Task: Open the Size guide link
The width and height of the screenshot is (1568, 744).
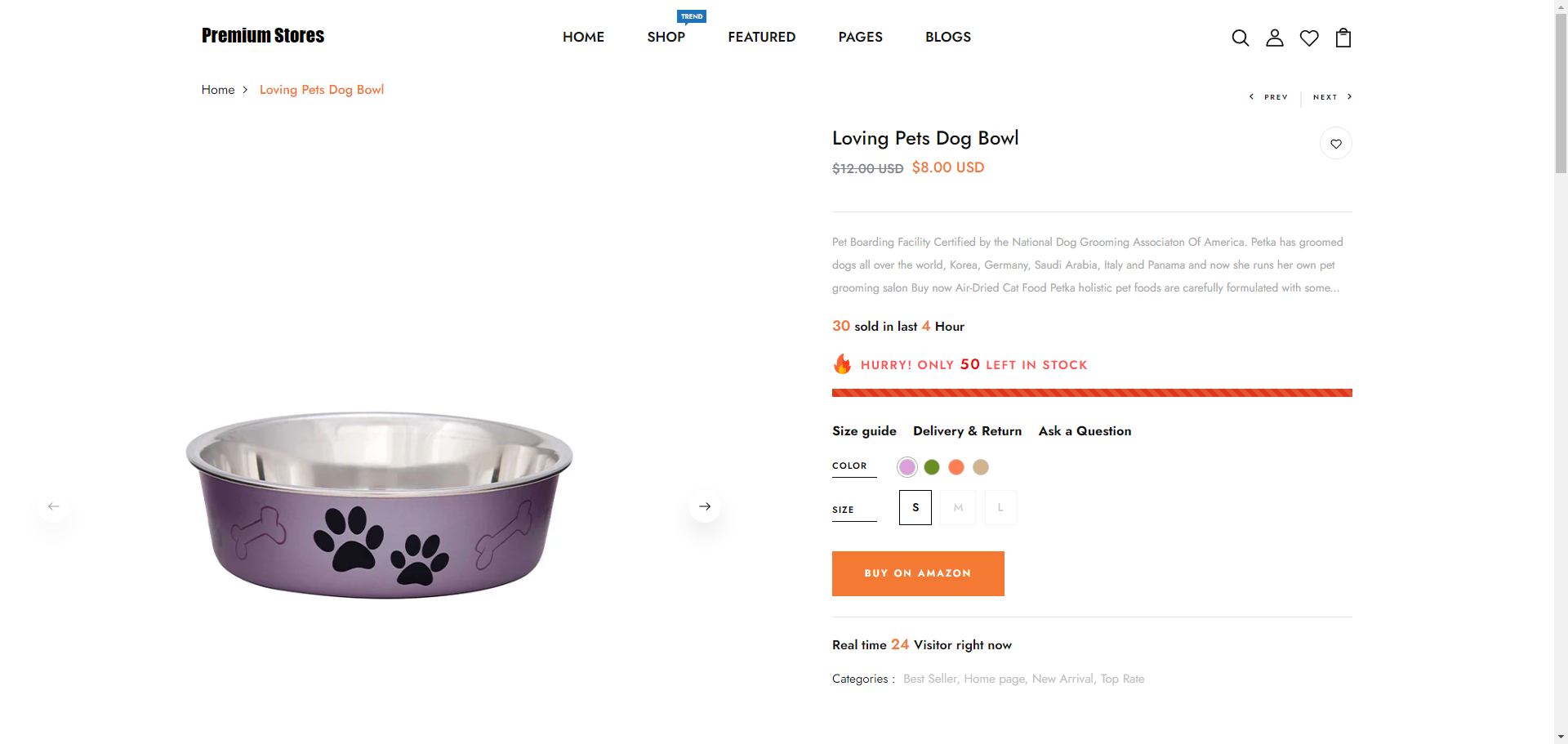Action: (864, 431)
